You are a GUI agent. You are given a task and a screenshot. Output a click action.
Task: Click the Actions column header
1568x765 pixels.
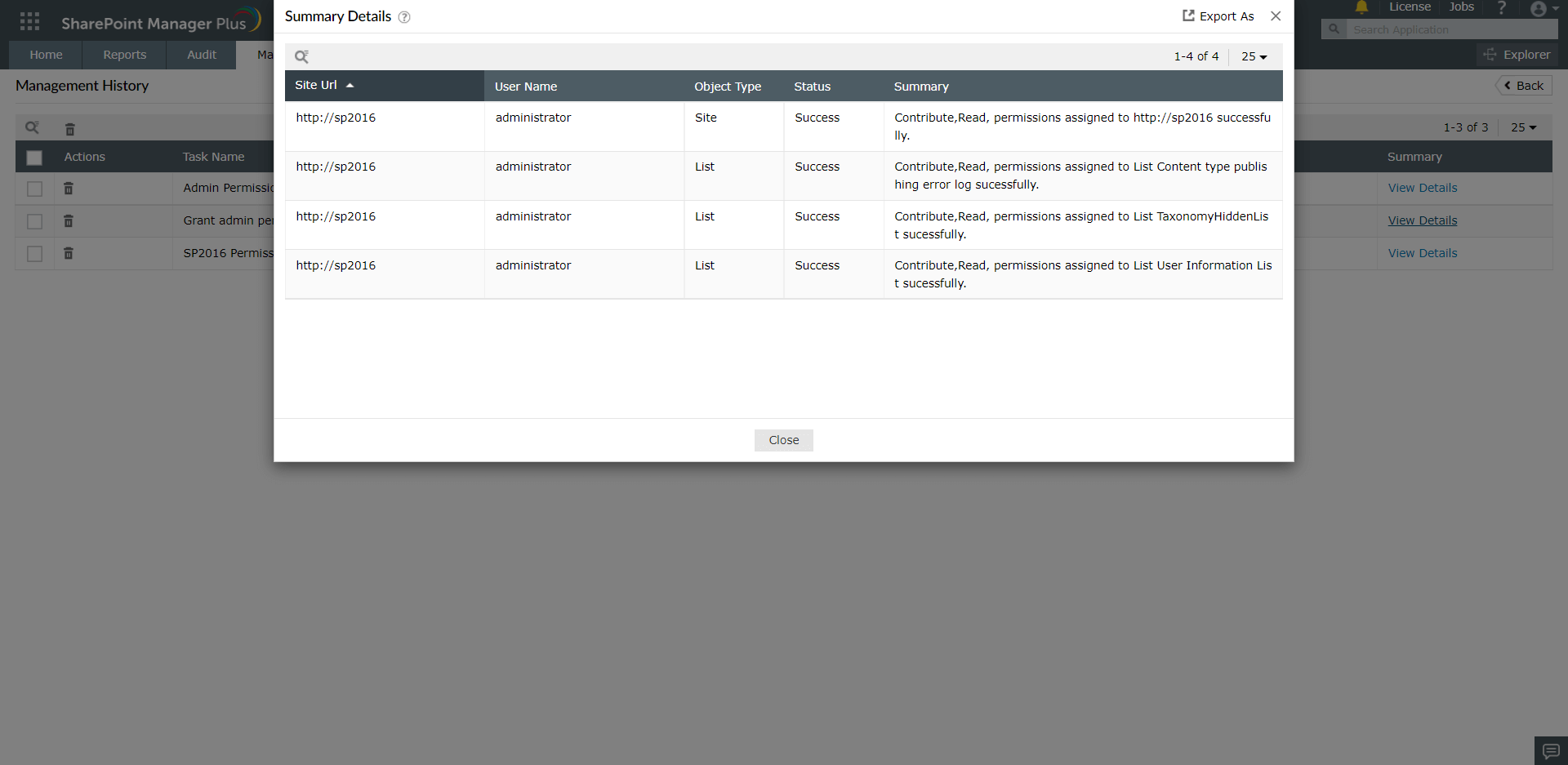[x=85, y=157]
